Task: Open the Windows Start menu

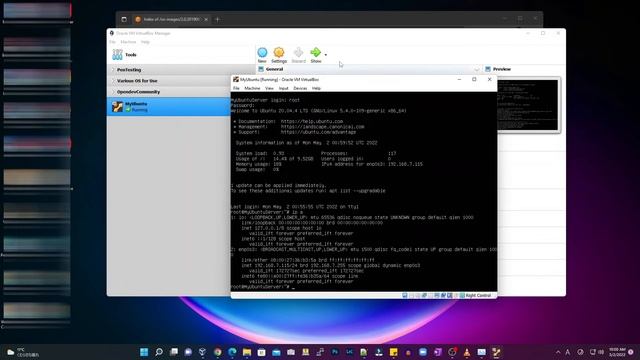Action: pyautogui.click(x=144, y=352)
